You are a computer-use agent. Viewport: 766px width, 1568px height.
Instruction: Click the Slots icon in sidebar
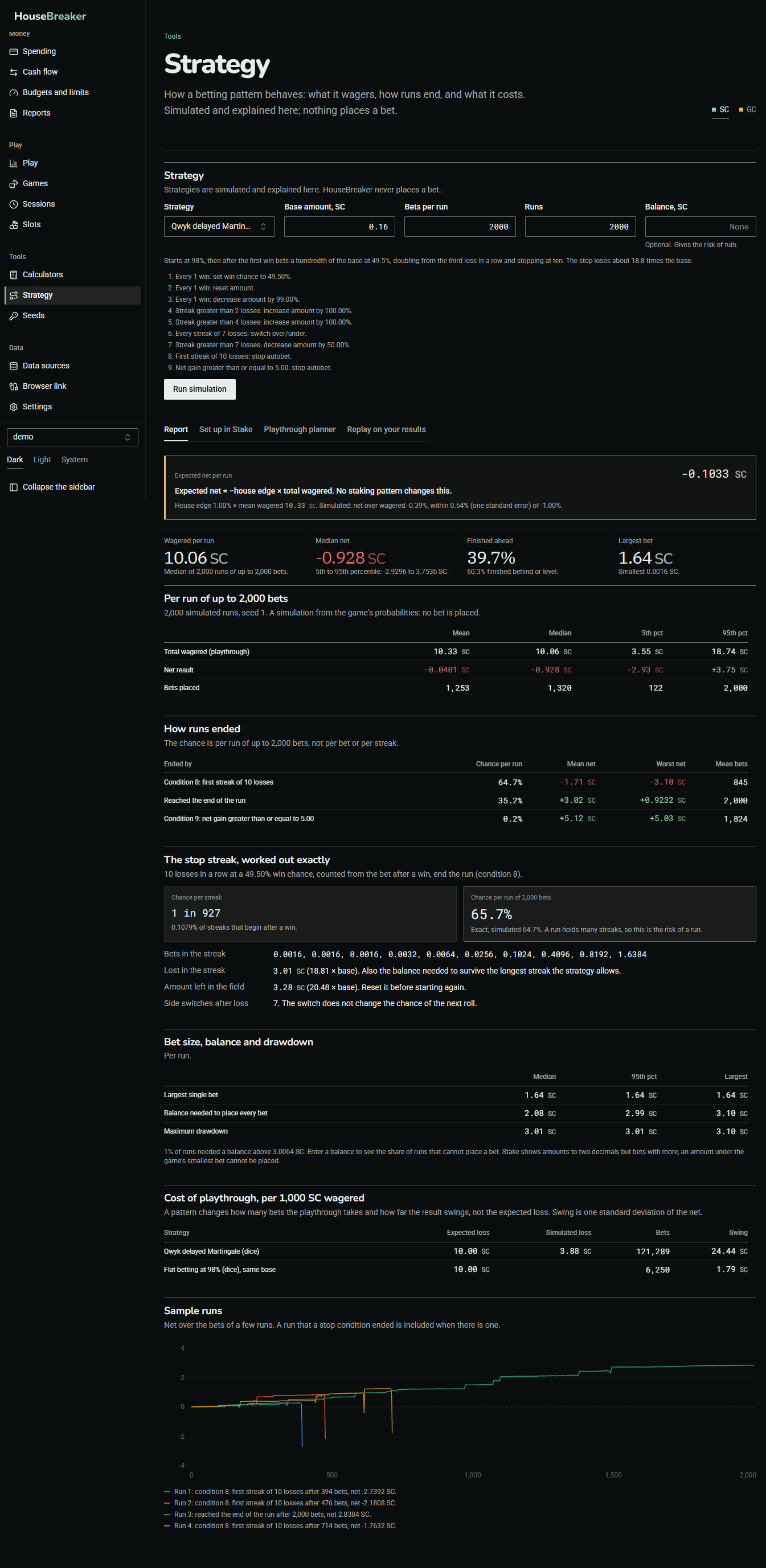(x=14, y=224)
